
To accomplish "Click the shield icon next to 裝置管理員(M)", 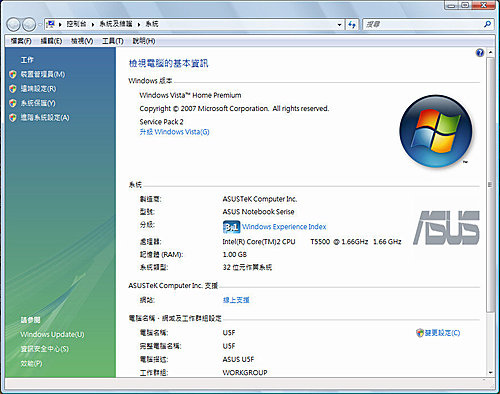I will click(13, 74).
